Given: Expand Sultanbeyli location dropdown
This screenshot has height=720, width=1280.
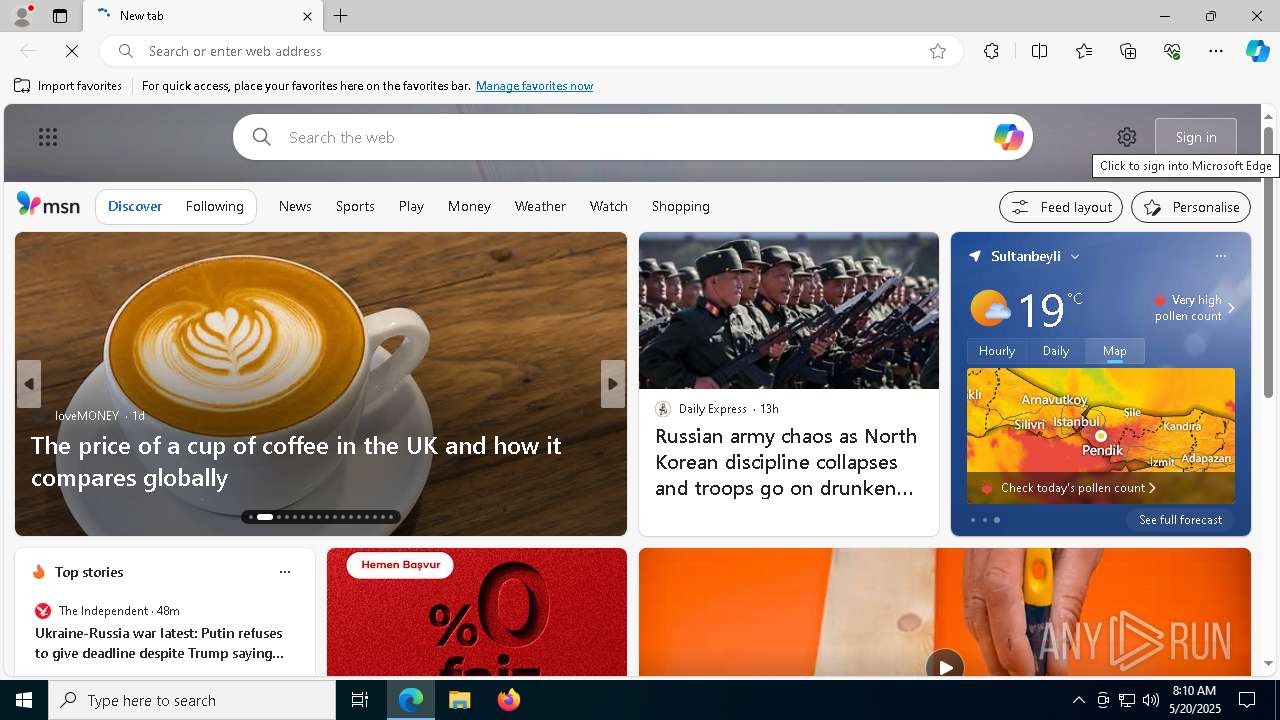Looking at the screenshot, I should tap(1075, 257).
